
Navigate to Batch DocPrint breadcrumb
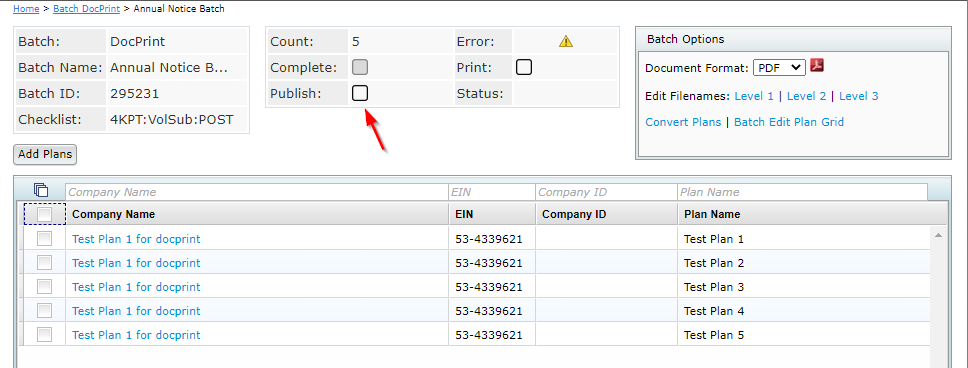86,9
